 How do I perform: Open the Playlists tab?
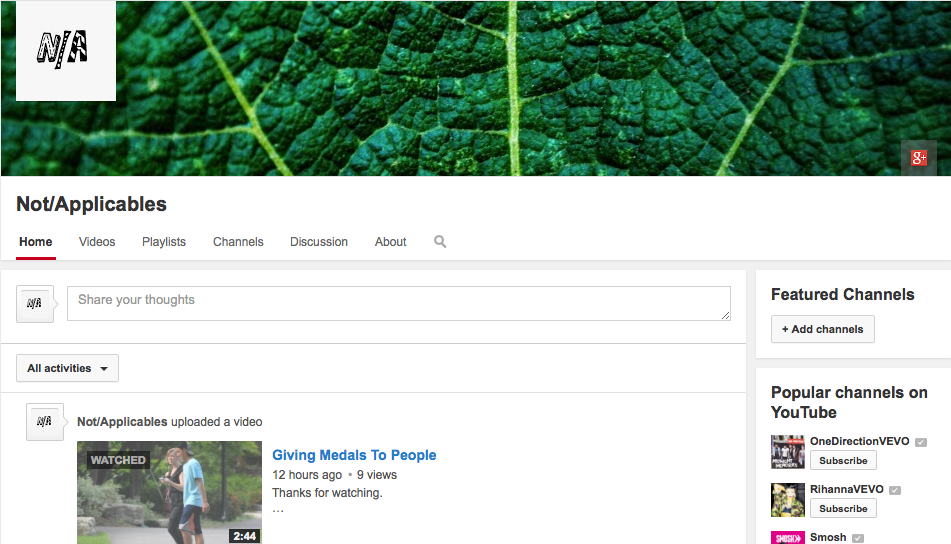(x=164, y=242)
